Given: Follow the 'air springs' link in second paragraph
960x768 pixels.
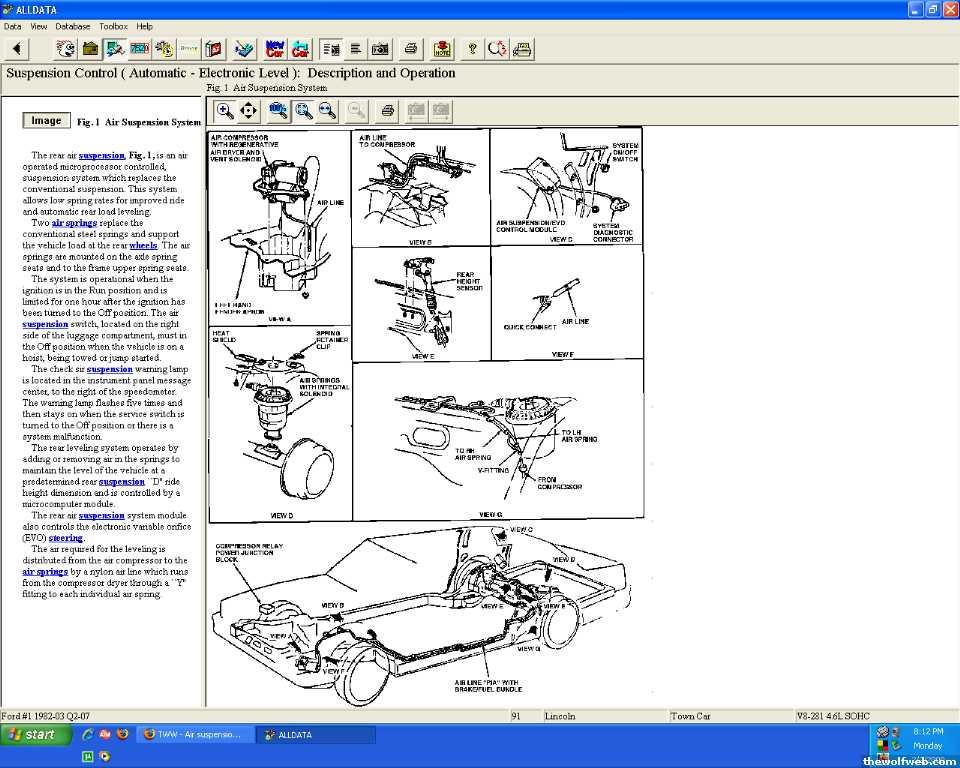Looking at the screenshot, I should pos(74,223).
